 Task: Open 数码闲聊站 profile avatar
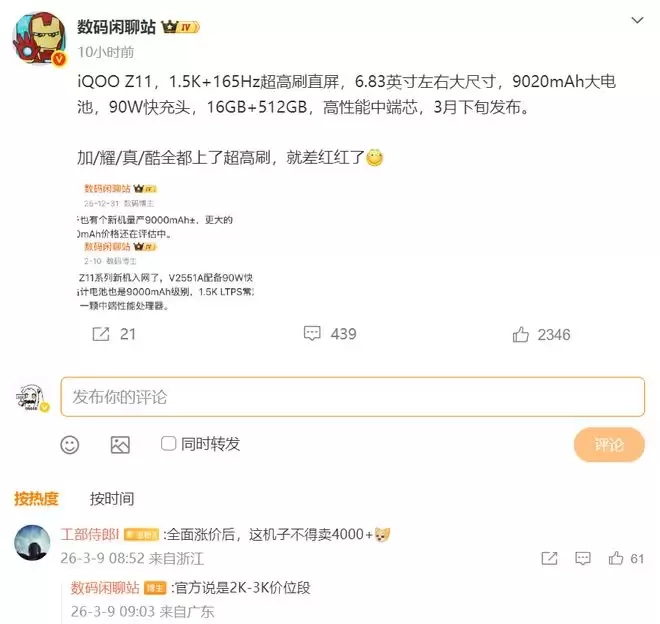(x=40, y=38)
